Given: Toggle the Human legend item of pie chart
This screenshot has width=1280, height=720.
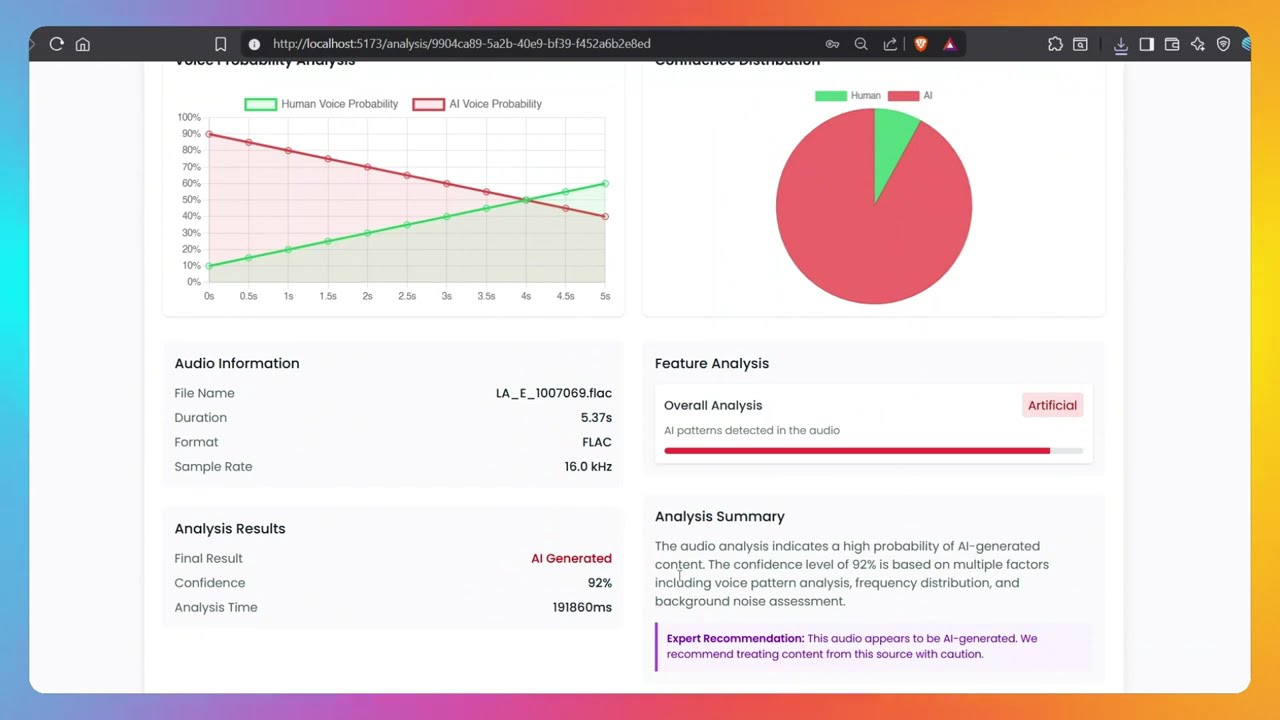Looking at the screenshot, I should (x=848, y=96).
